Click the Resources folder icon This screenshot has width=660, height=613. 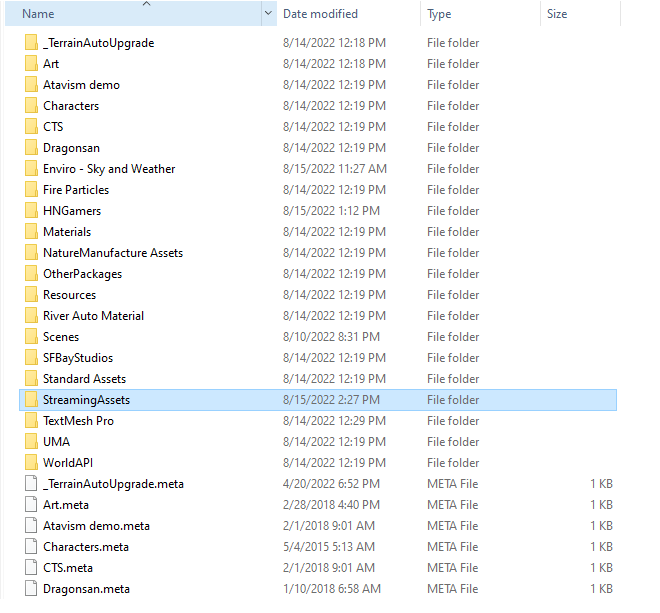pyautogui.click(x=31, y=295)
